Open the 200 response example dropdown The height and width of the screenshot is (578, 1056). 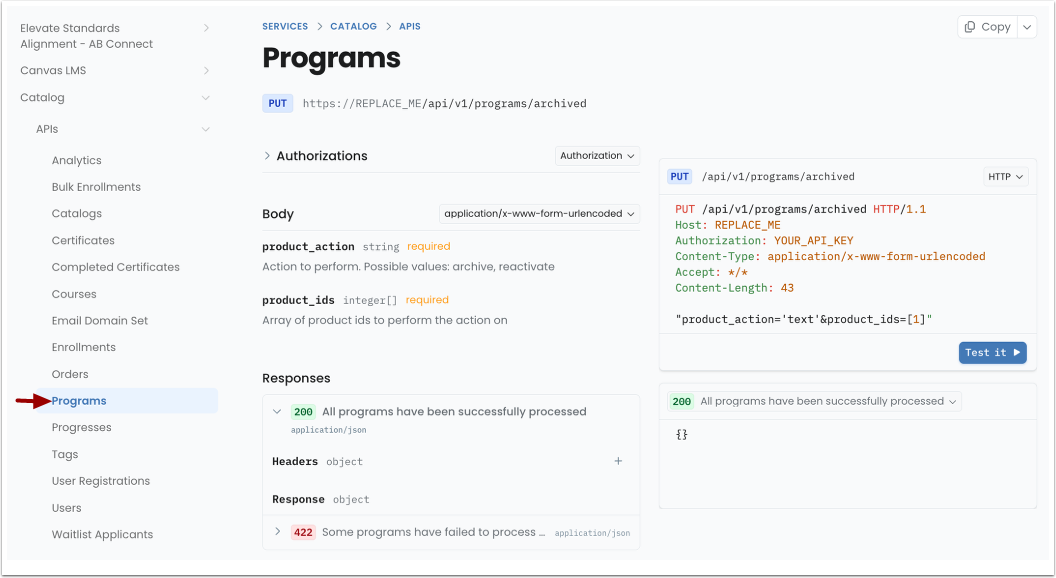pyautogui.click(x=814, y=402)
